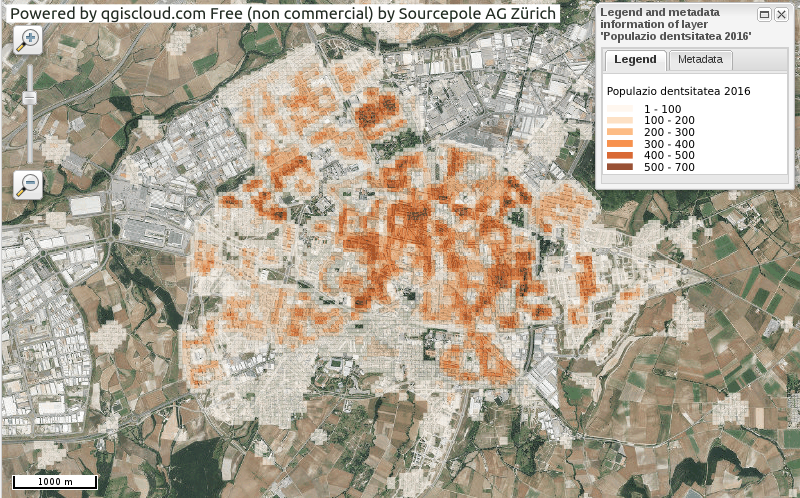Click the 200 - 300 legend color swatch
Screen dimensions: 800x498
(620, 132)
